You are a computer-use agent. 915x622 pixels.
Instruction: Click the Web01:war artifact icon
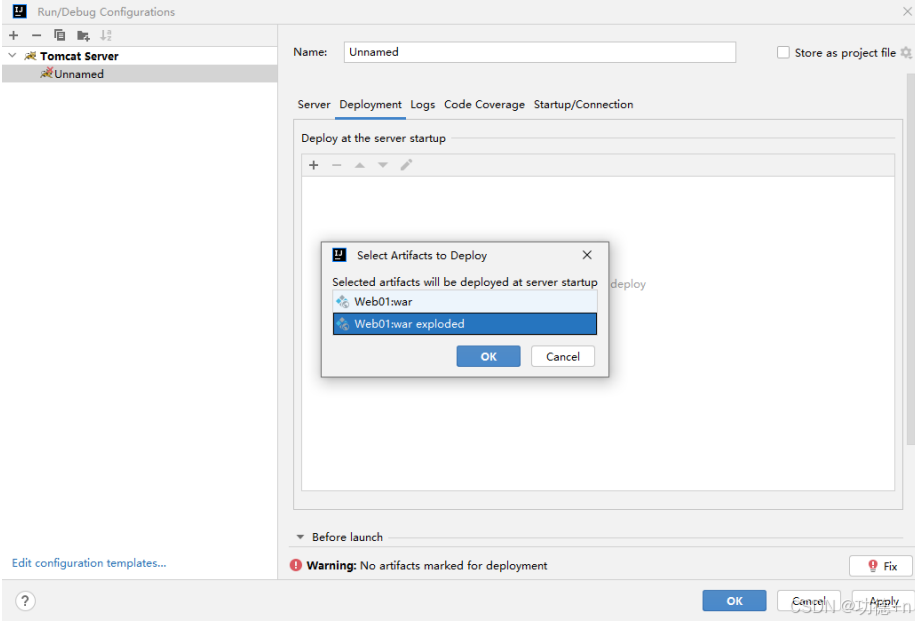(343, 302)
